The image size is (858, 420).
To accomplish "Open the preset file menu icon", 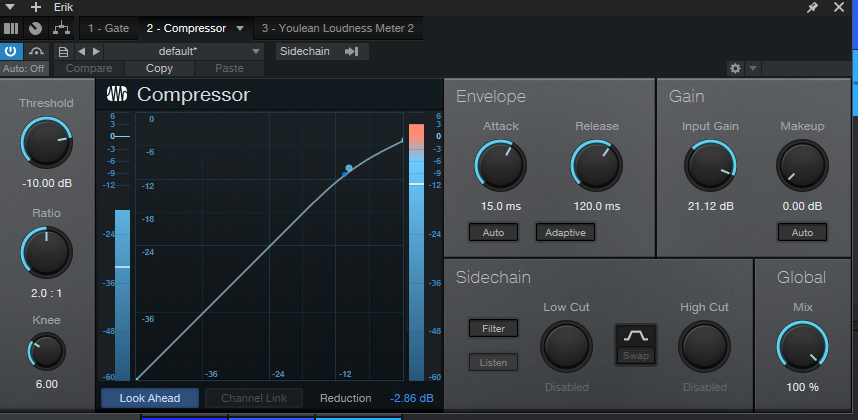I will (63, 52).
